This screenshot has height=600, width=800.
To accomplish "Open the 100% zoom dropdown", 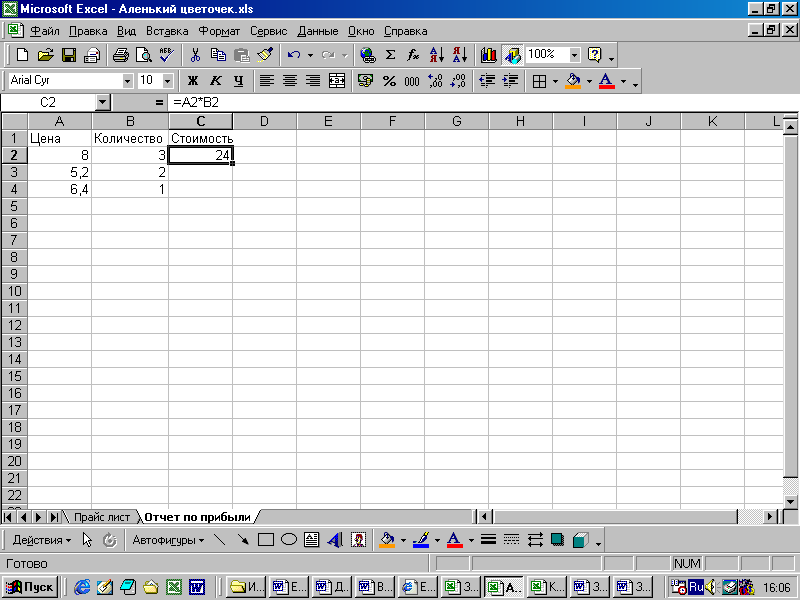I will (x=574, y=55).
